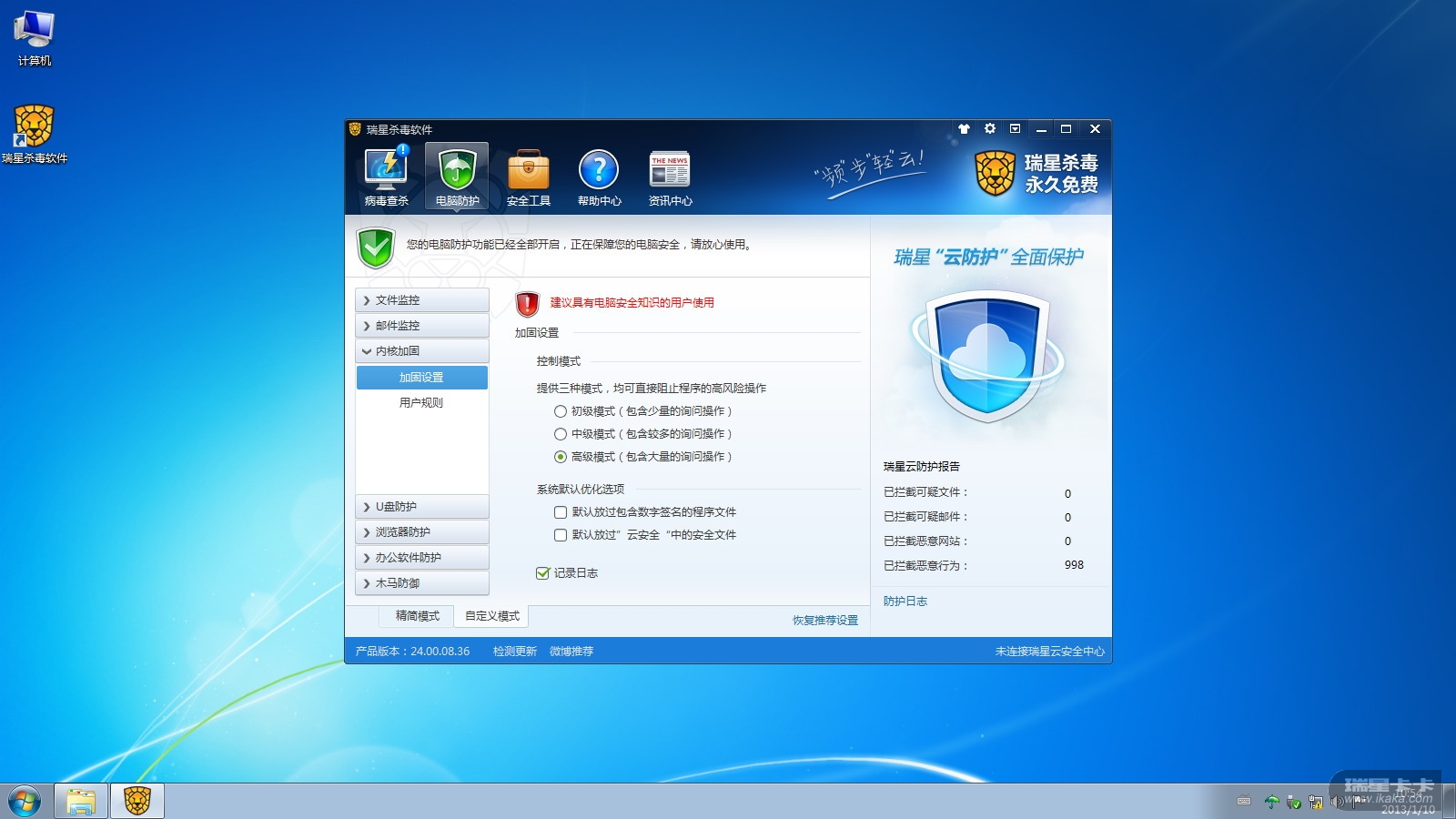
Task: Open the 资讯中心 news center
Action: (x=670, y=177)
